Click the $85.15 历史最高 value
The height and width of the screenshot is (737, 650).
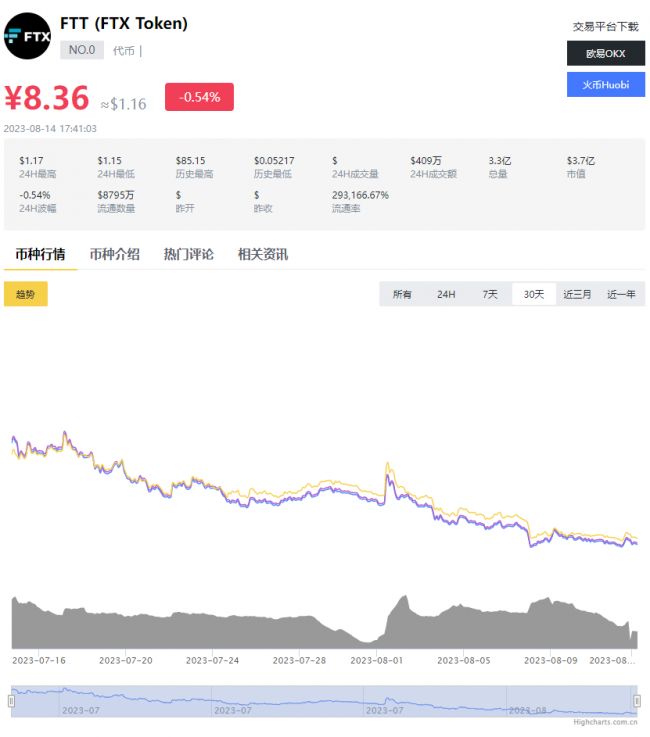pos(190,161)
